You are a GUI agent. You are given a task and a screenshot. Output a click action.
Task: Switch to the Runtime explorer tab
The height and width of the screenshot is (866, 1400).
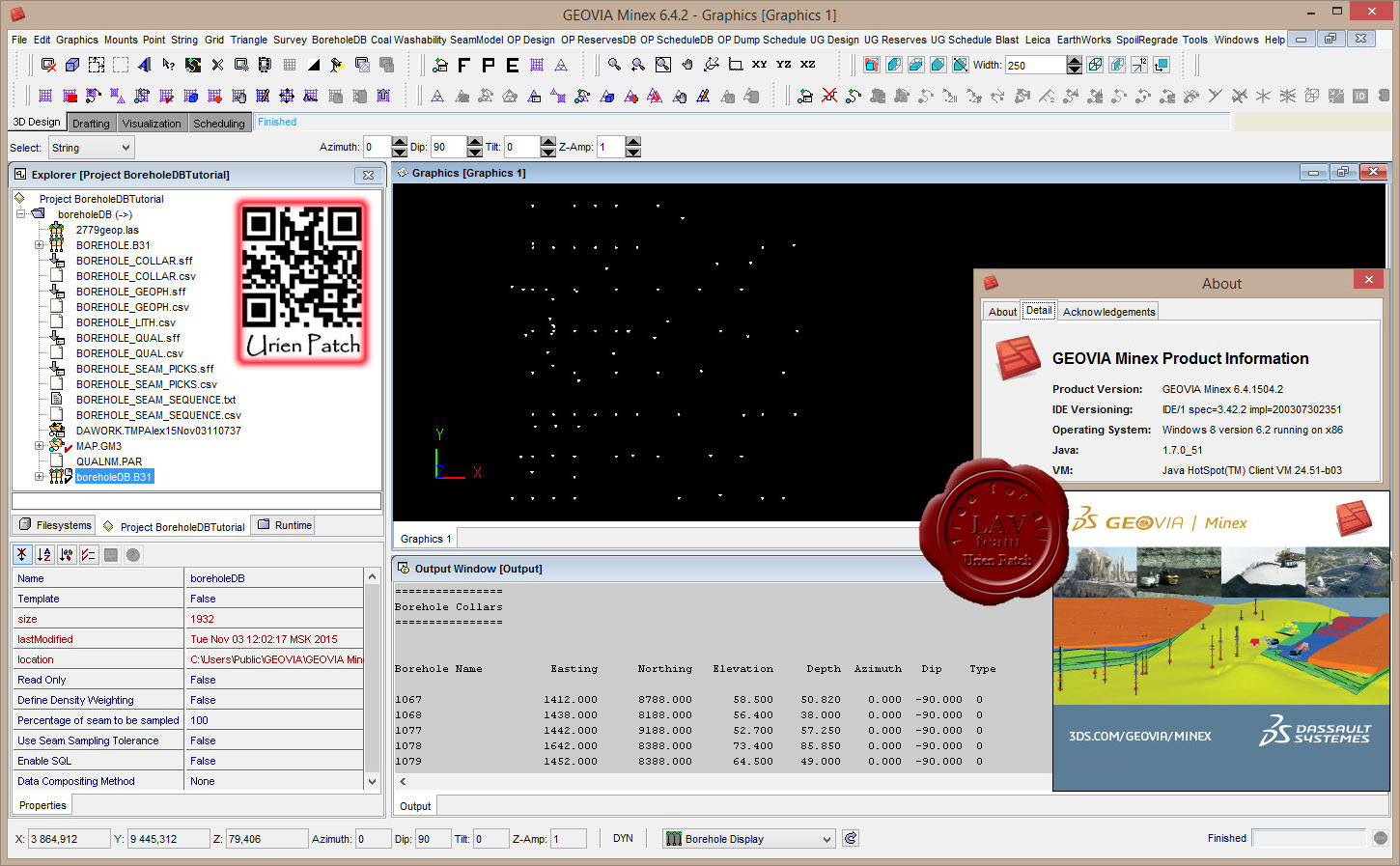click(283, 525)
